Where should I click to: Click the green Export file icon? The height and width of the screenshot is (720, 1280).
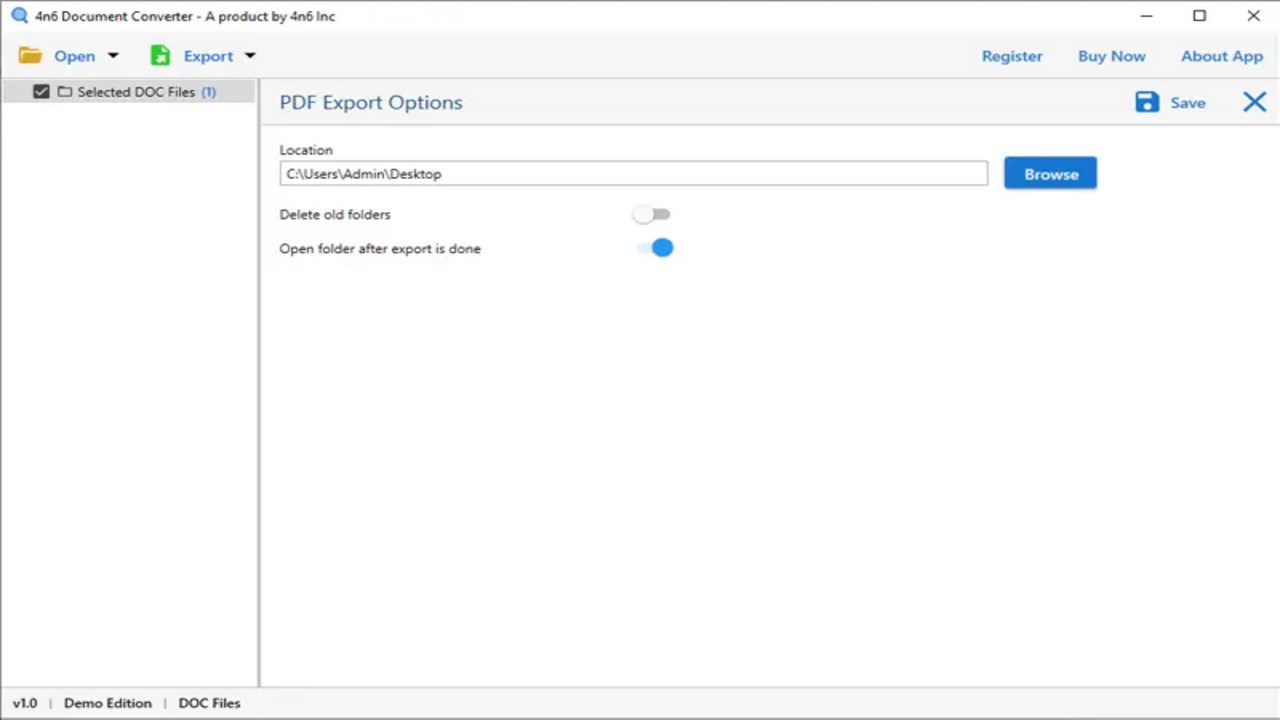(x=160, y=56)
